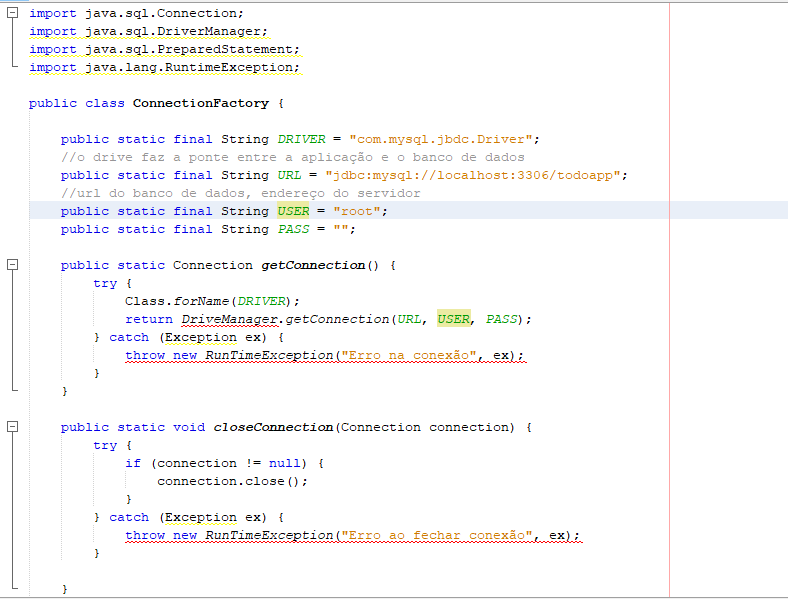788x599 pixels.
Task: Click the 'import java.sql.PreparedStatement;' line
Action: (164, 49)
